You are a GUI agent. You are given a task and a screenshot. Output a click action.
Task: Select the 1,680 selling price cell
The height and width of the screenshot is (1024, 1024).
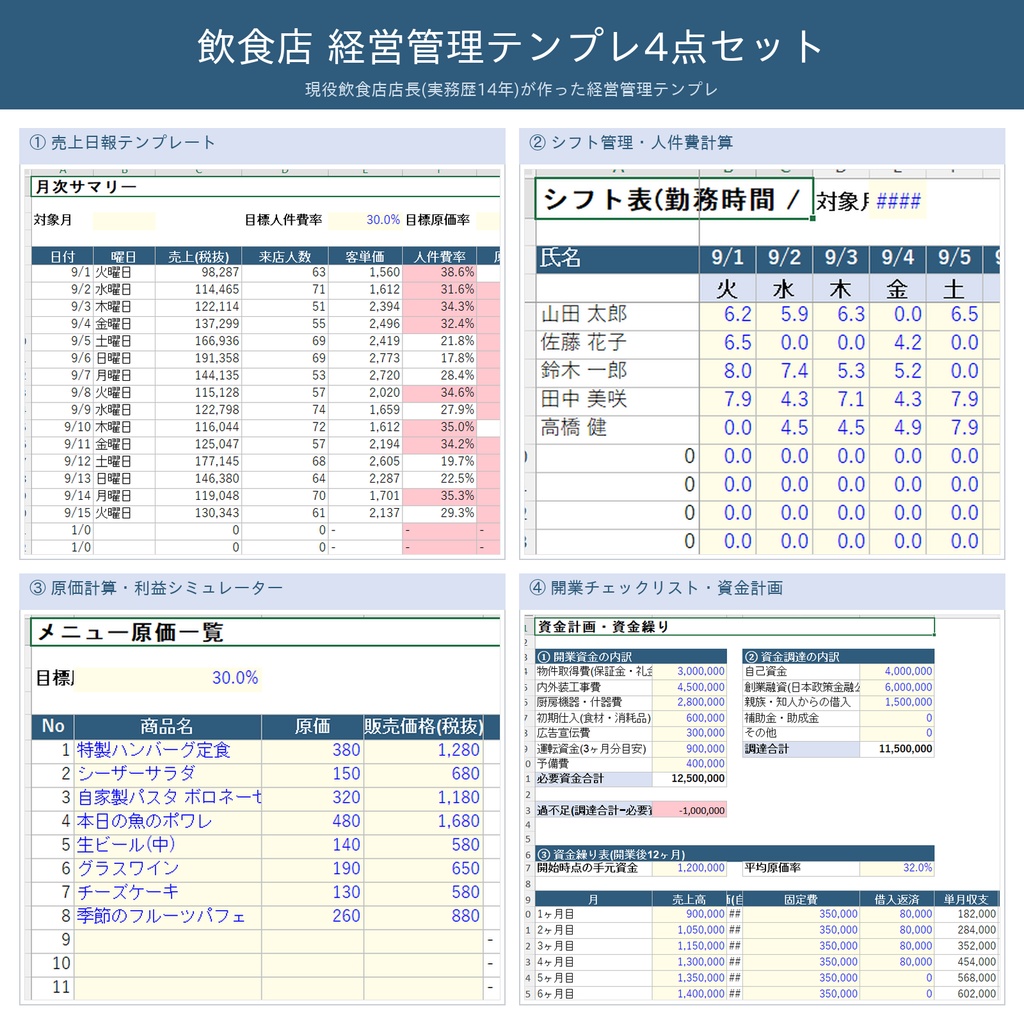(423, 822)
